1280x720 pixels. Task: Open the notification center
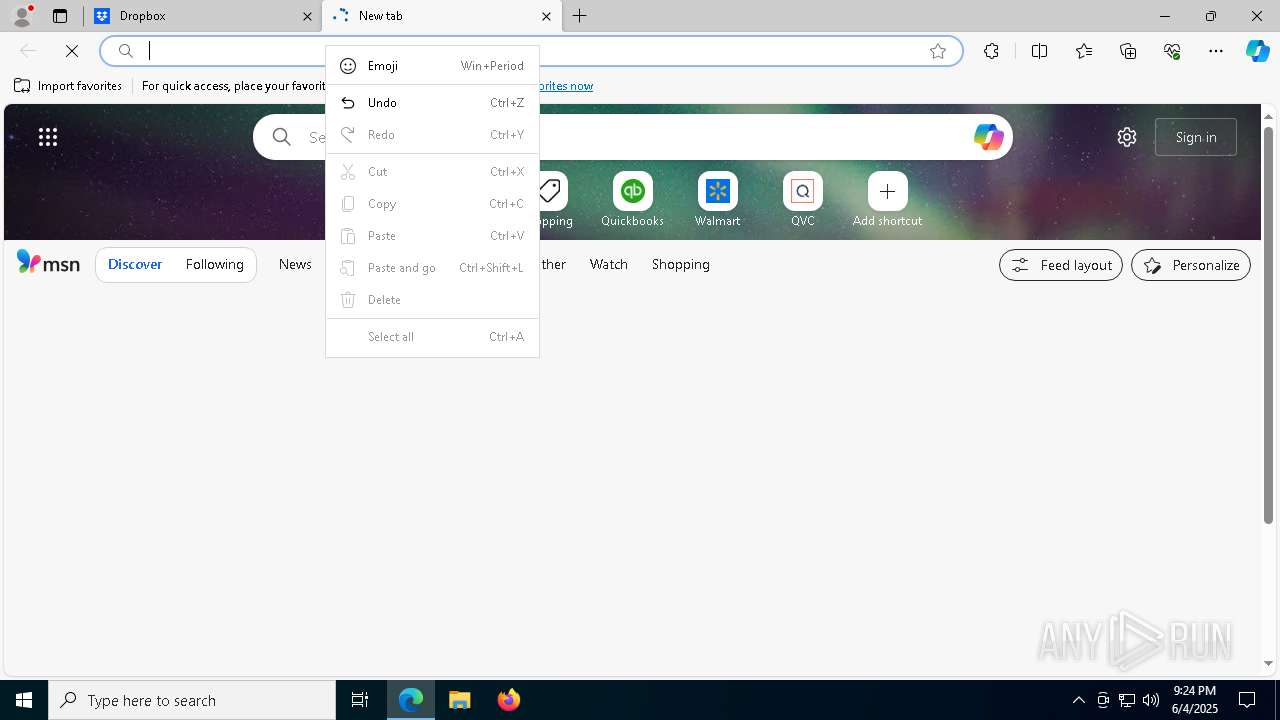(x=1248, y=700)
